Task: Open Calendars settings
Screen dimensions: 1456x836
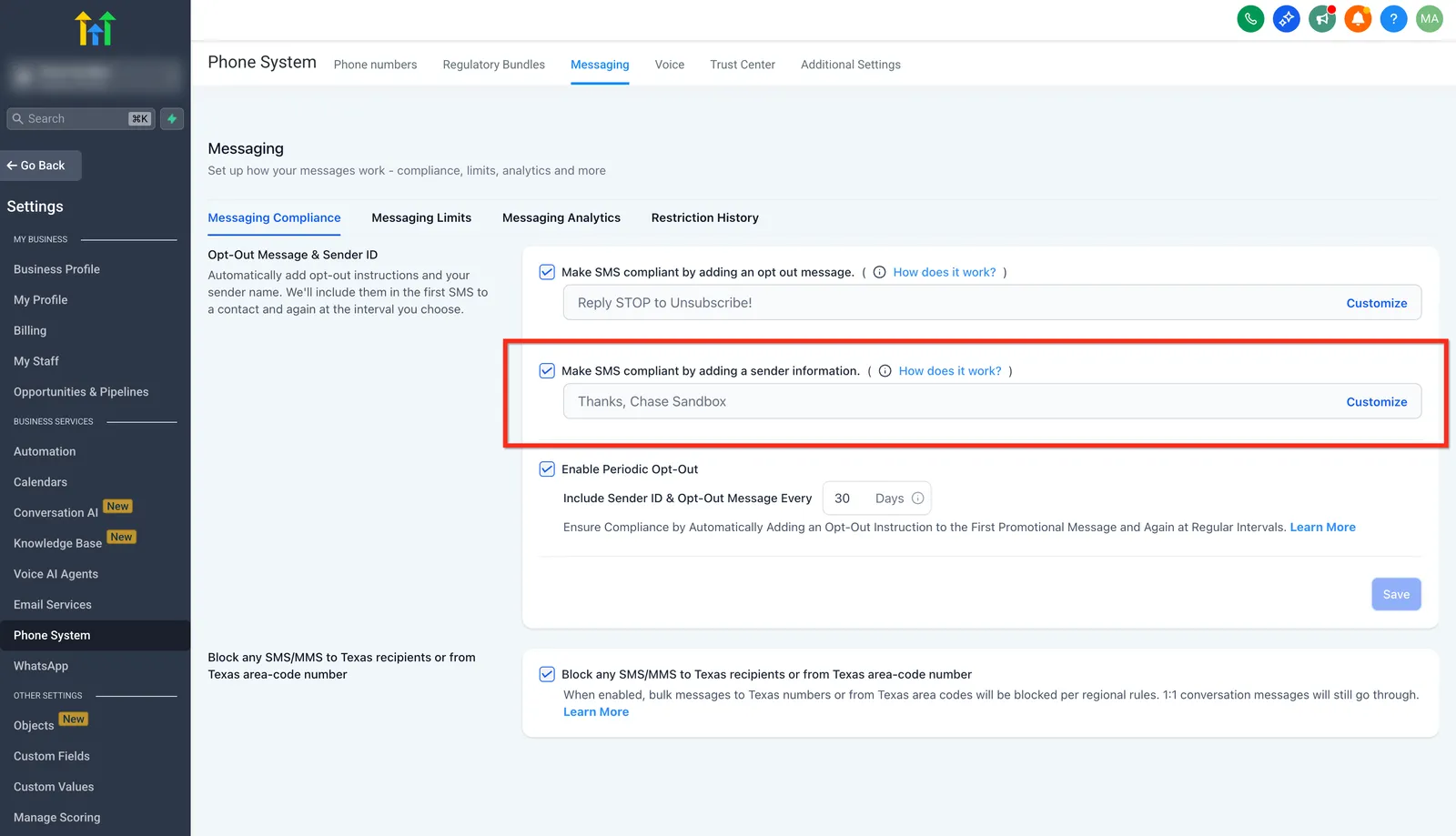Action: [40, 482]
